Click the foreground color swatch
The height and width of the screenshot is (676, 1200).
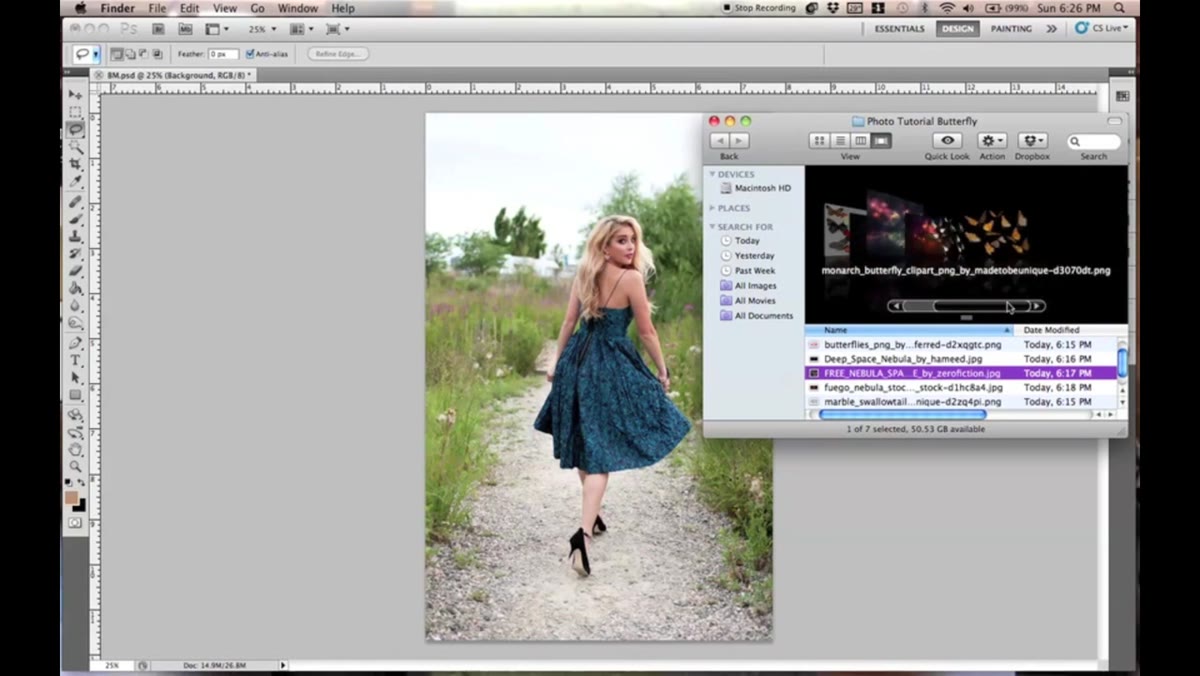[x=72, y=497]
